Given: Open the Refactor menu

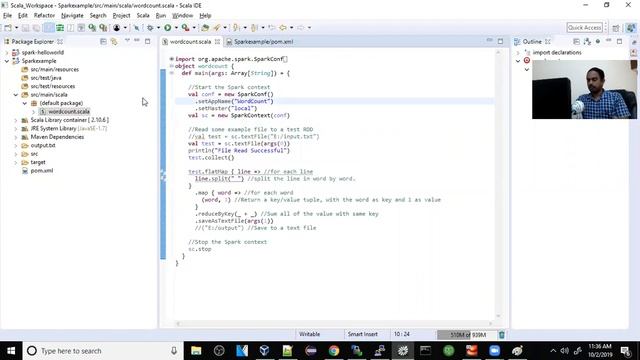Looking at the screenshot, I should 44,16.
